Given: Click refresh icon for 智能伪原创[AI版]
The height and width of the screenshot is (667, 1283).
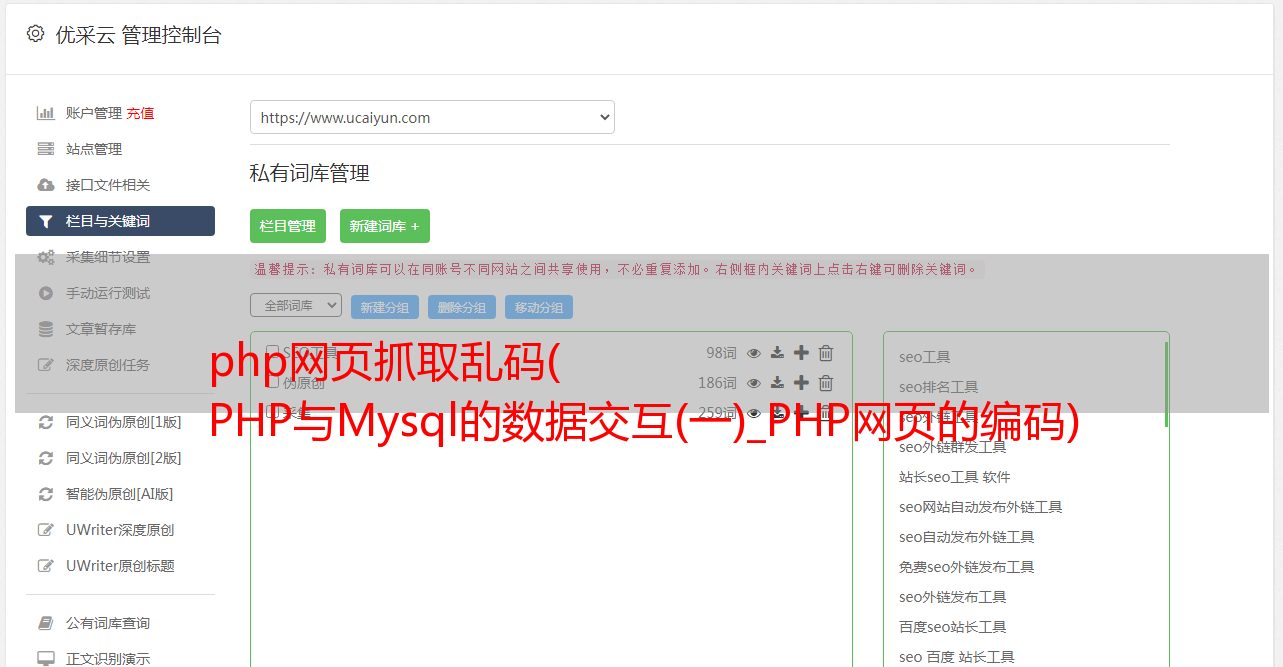Looking at the screenshot, I should [46, 494].
